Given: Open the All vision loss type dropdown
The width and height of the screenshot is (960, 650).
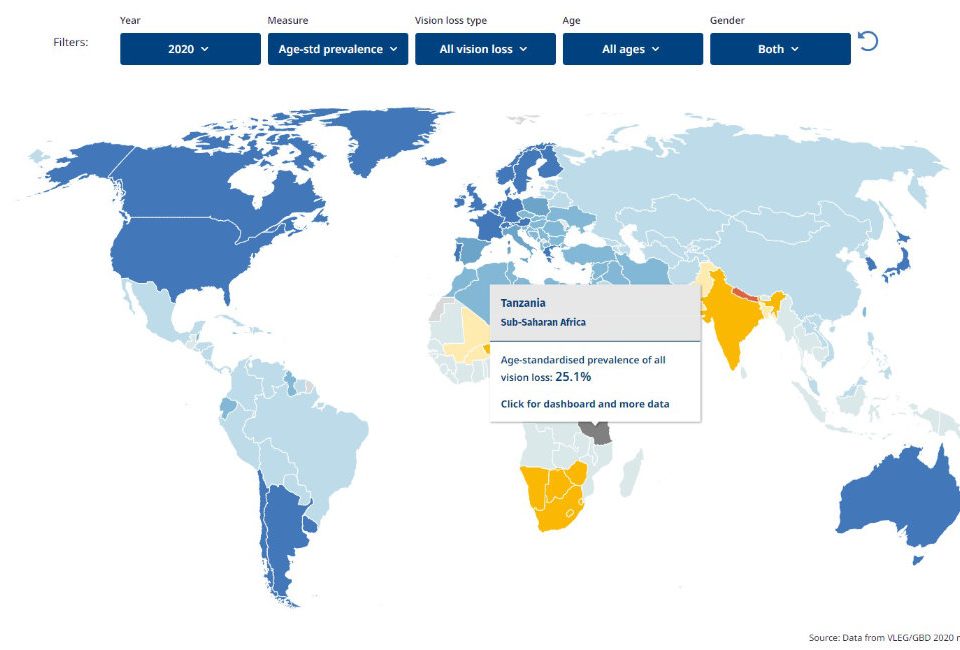Looking at the screenshot, I should [486, 49].
